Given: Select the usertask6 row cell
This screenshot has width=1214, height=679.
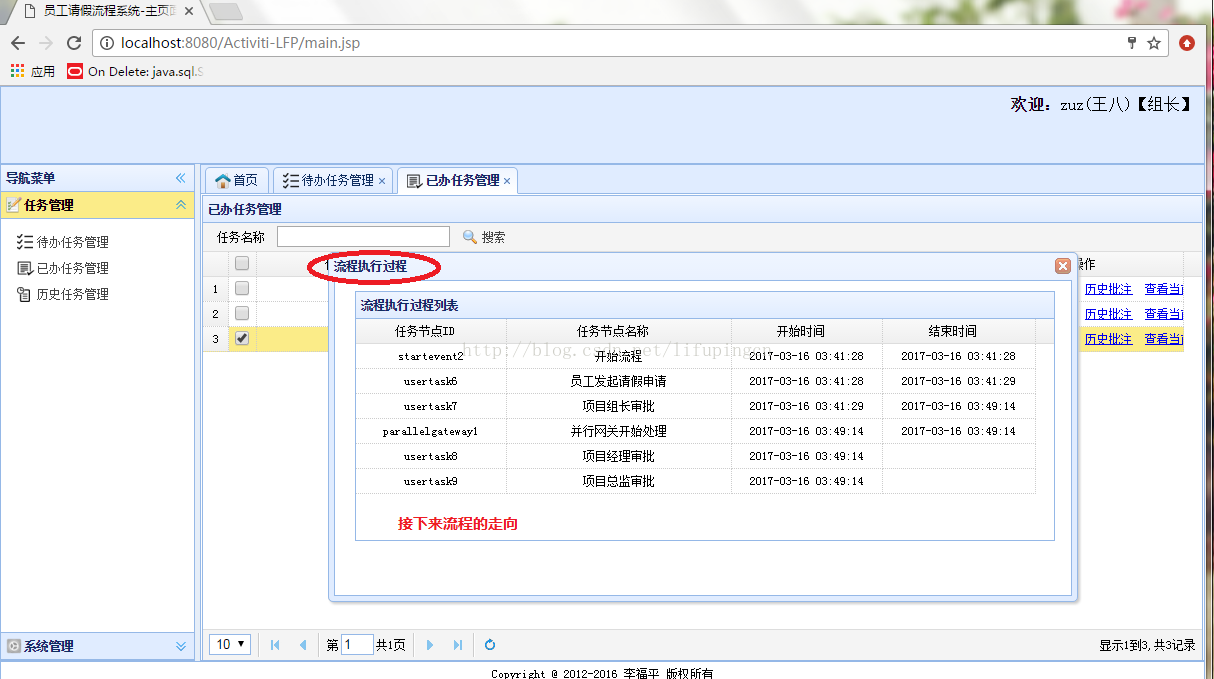Looking at the screenshot, I should [431, 381].
